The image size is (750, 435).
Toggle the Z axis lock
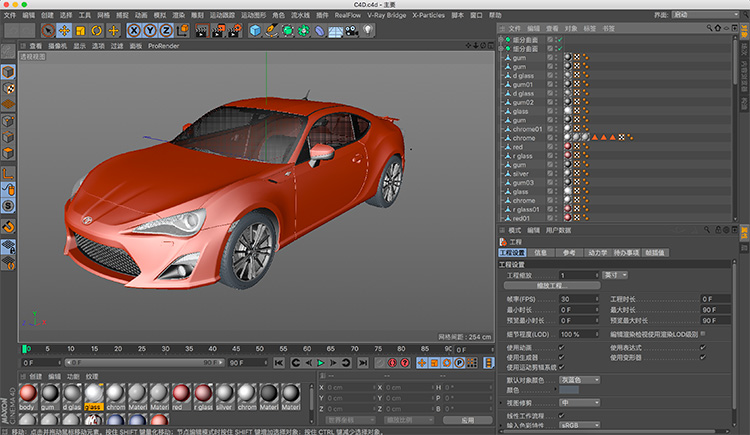tap(166, 31)
